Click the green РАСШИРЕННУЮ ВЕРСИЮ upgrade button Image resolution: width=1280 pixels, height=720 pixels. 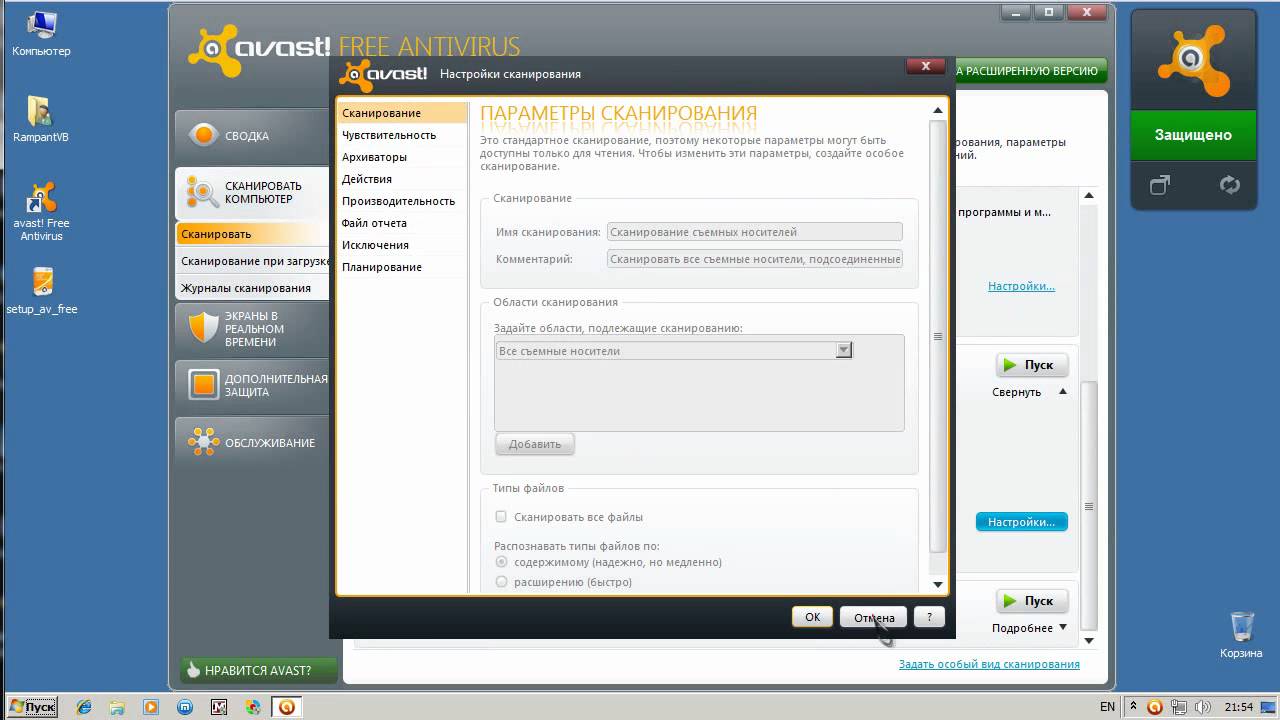[1031, 71]
